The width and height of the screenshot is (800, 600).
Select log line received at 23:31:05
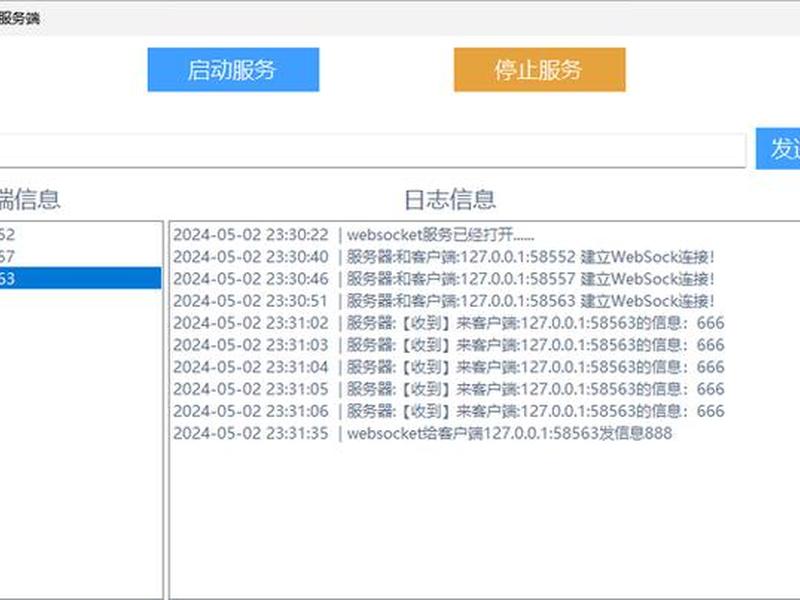pos(448,389)
